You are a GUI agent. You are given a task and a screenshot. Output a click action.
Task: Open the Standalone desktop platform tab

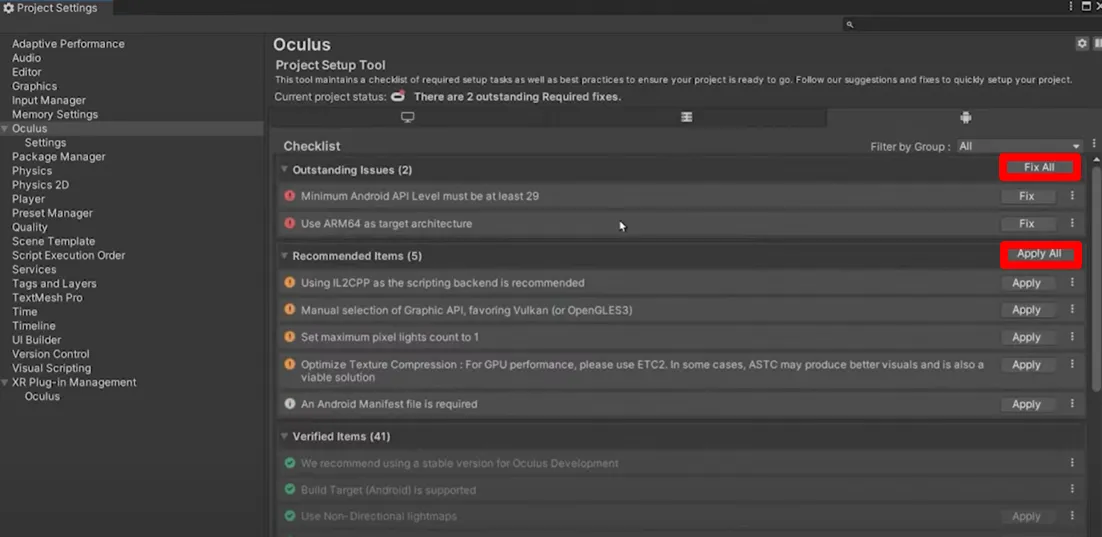point(408,117)
